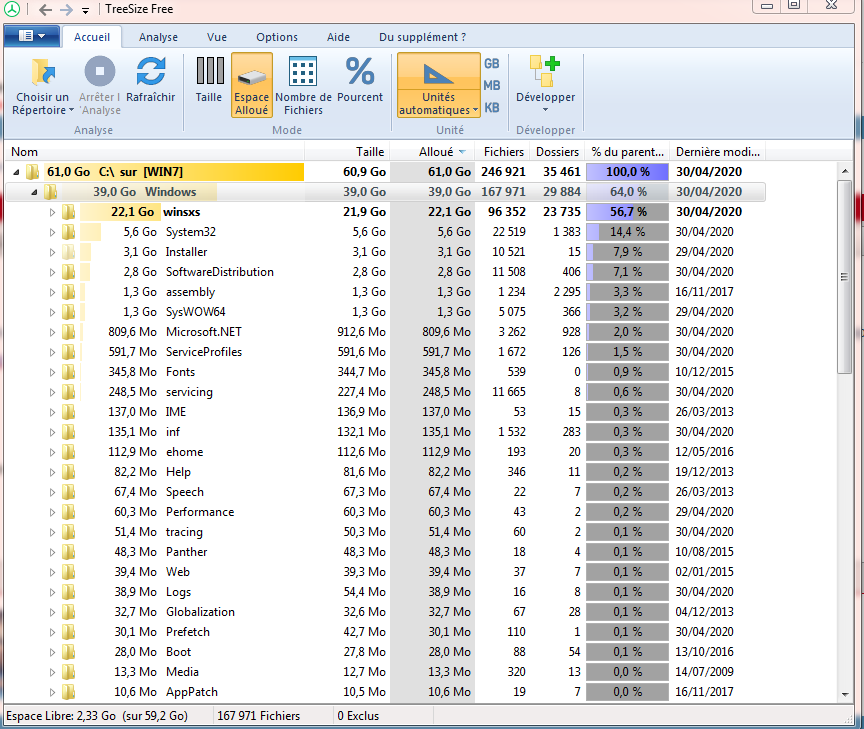Image resolution: width=864 pixels, height=729 pixels.
Task: Click the vertical scrollbar down arrow
Action: 845,695
